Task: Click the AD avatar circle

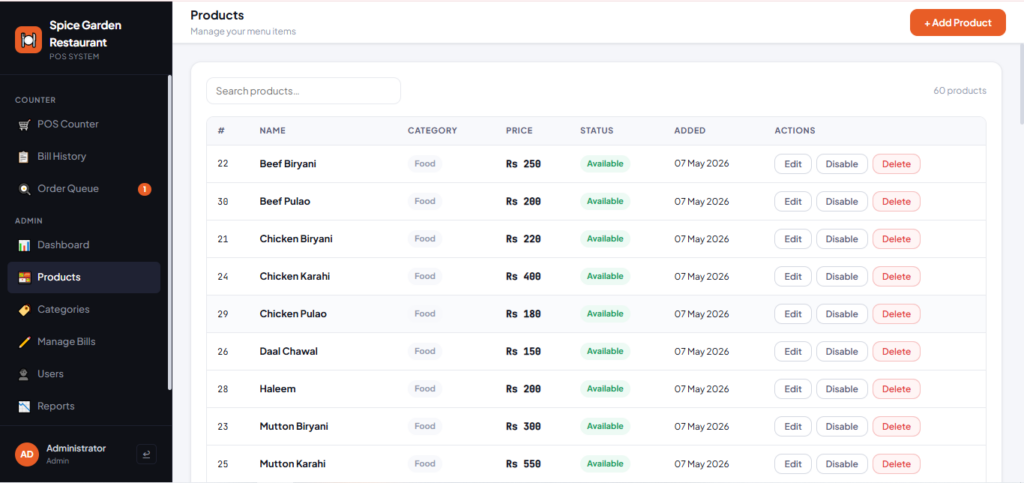Action: [x=27, y=454]
